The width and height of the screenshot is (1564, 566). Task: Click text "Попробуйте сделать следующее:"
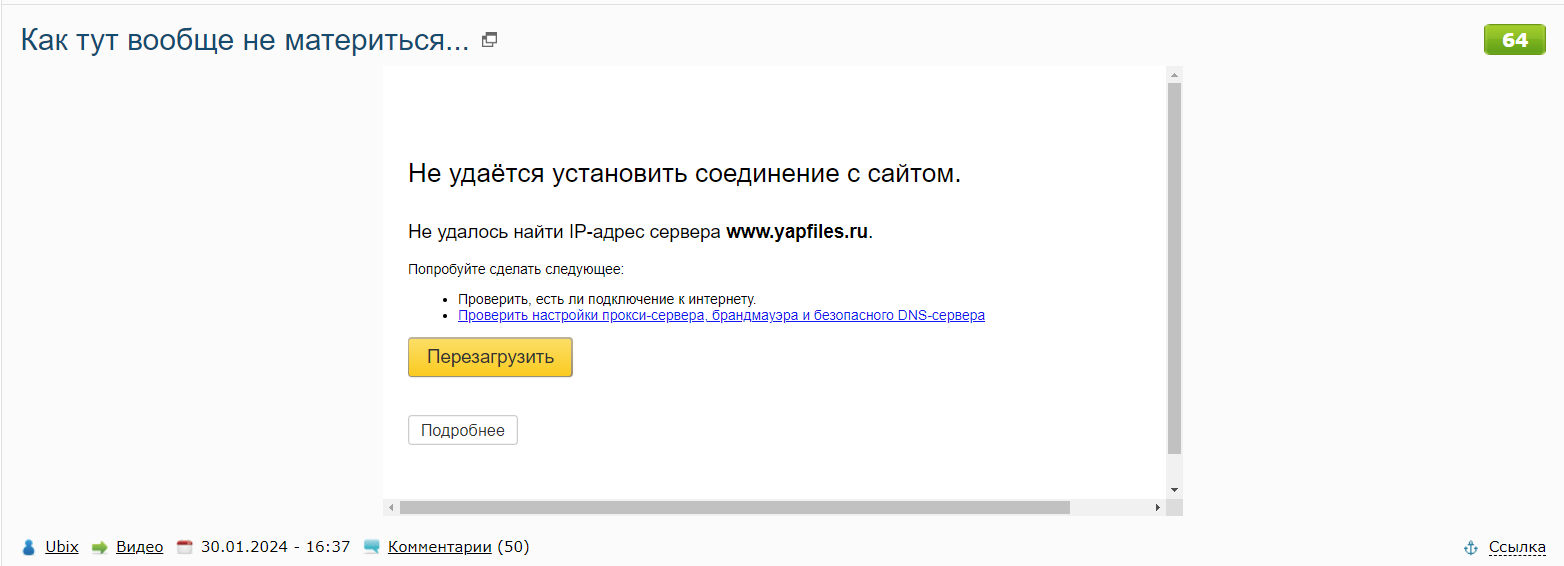(x=516, y=270)
